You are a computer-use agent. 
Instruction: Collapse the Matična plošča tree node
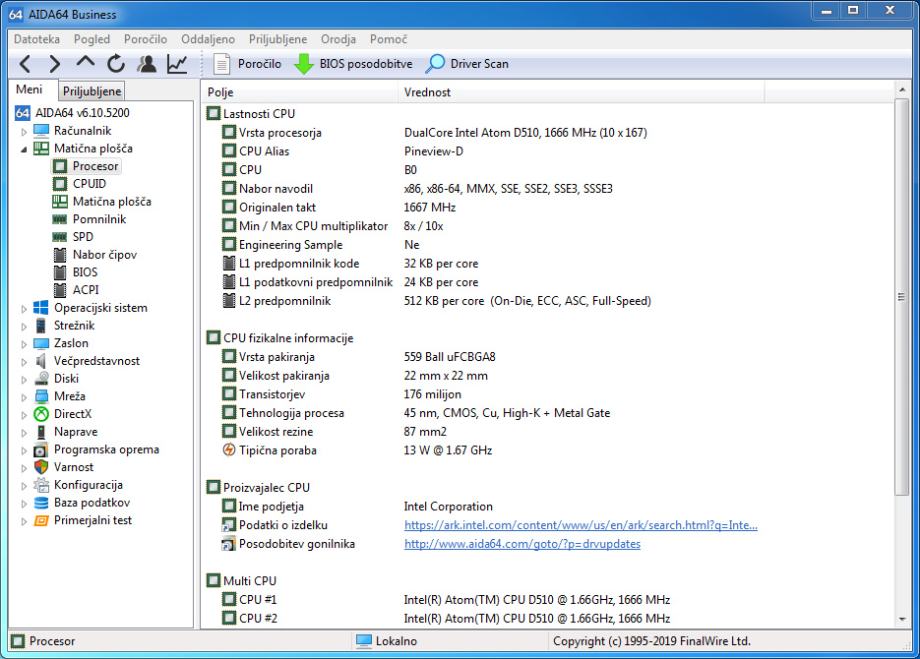point(24,149)
